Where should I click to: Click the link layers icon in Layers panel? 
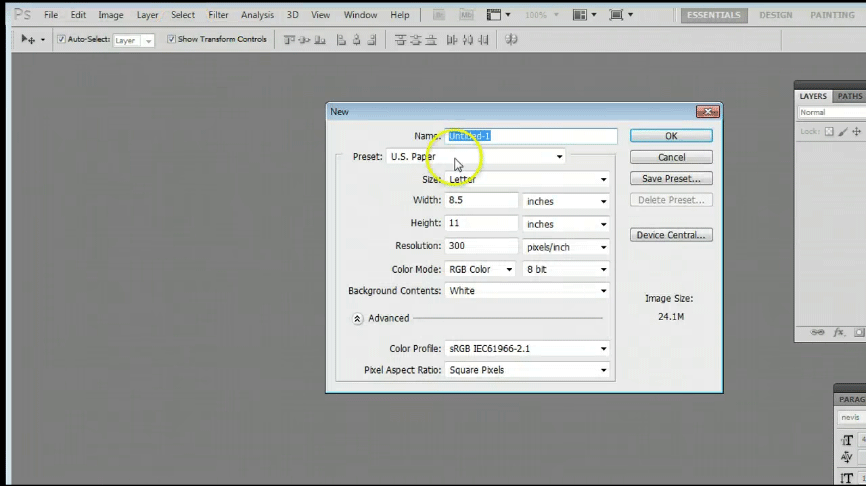[817, 332]
